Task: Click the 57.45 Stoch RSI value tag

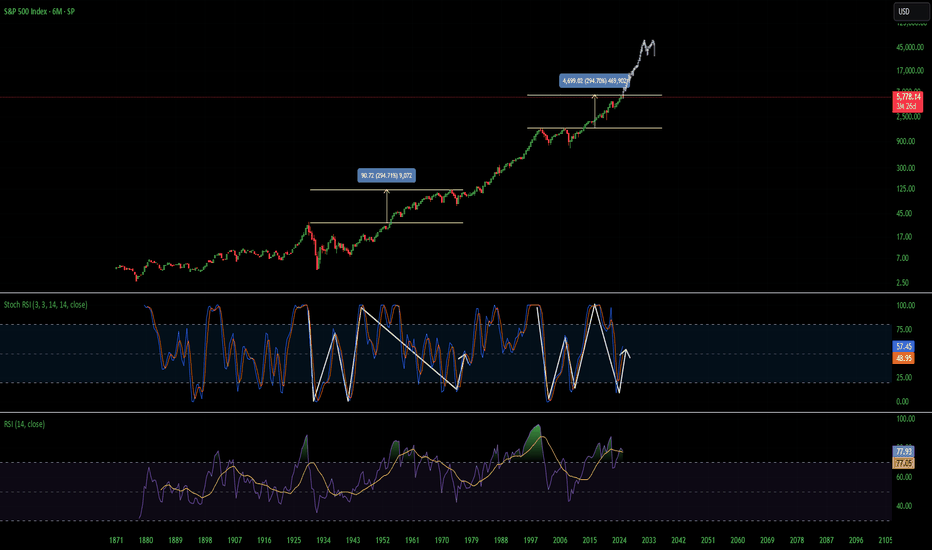Action: (x=904, y=346)
